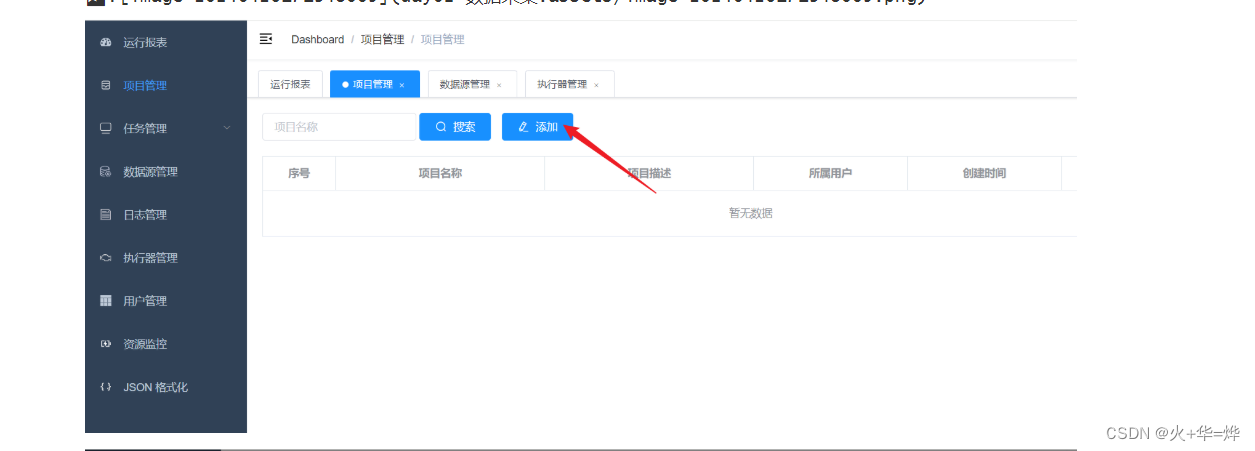Select 项目管理 in the sidebar

(166, 86)
